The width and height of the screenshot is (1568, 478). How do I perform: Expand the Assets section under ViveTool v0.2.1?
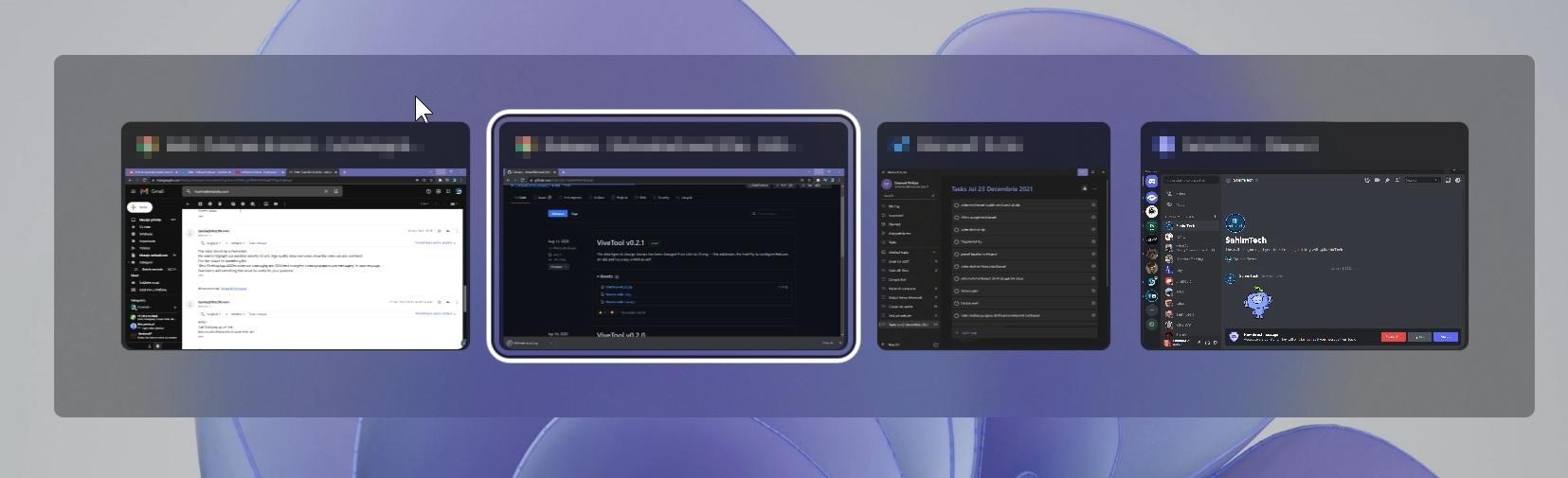(x=598, y=276)
